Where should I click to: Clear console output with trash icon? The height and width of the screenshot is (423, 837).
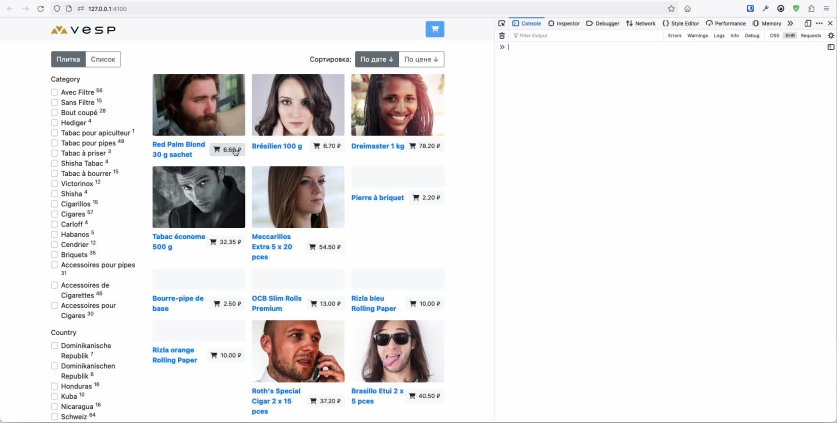click(502, 36)
